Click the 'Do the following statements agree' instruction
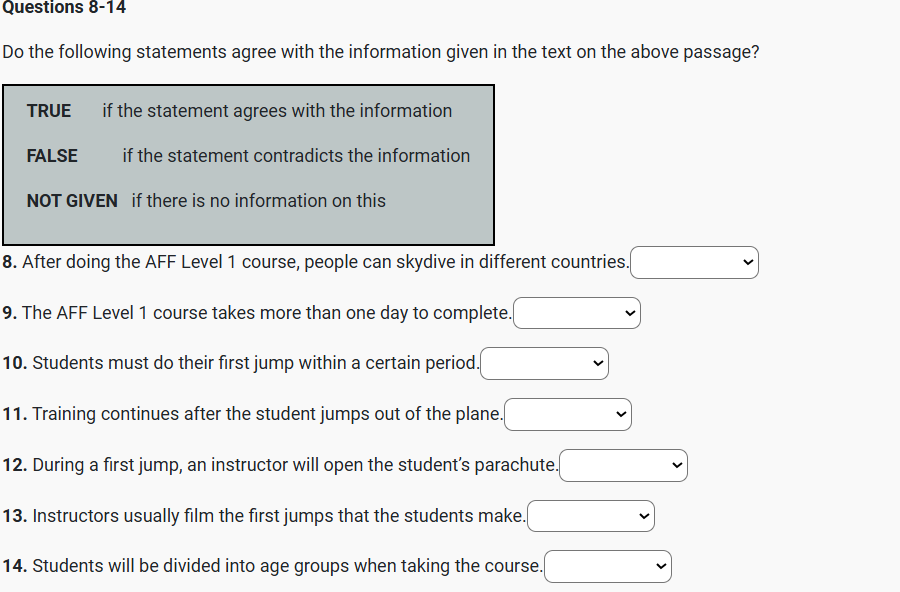This screenshot has width=900, height=592. (x=380, y=52)
